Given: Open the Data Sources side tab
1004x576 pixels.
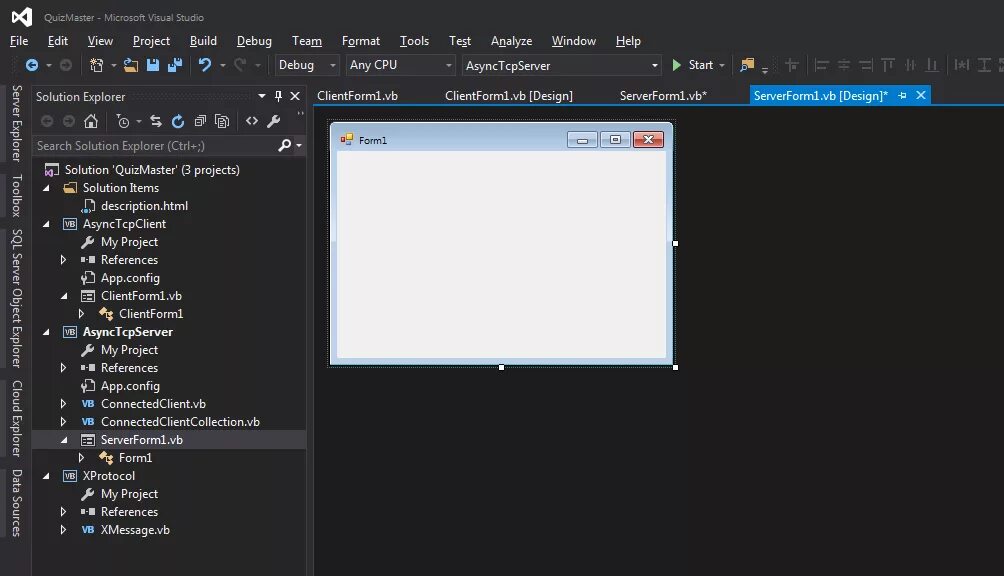Looking at the screenshot, I should (17, 503).
